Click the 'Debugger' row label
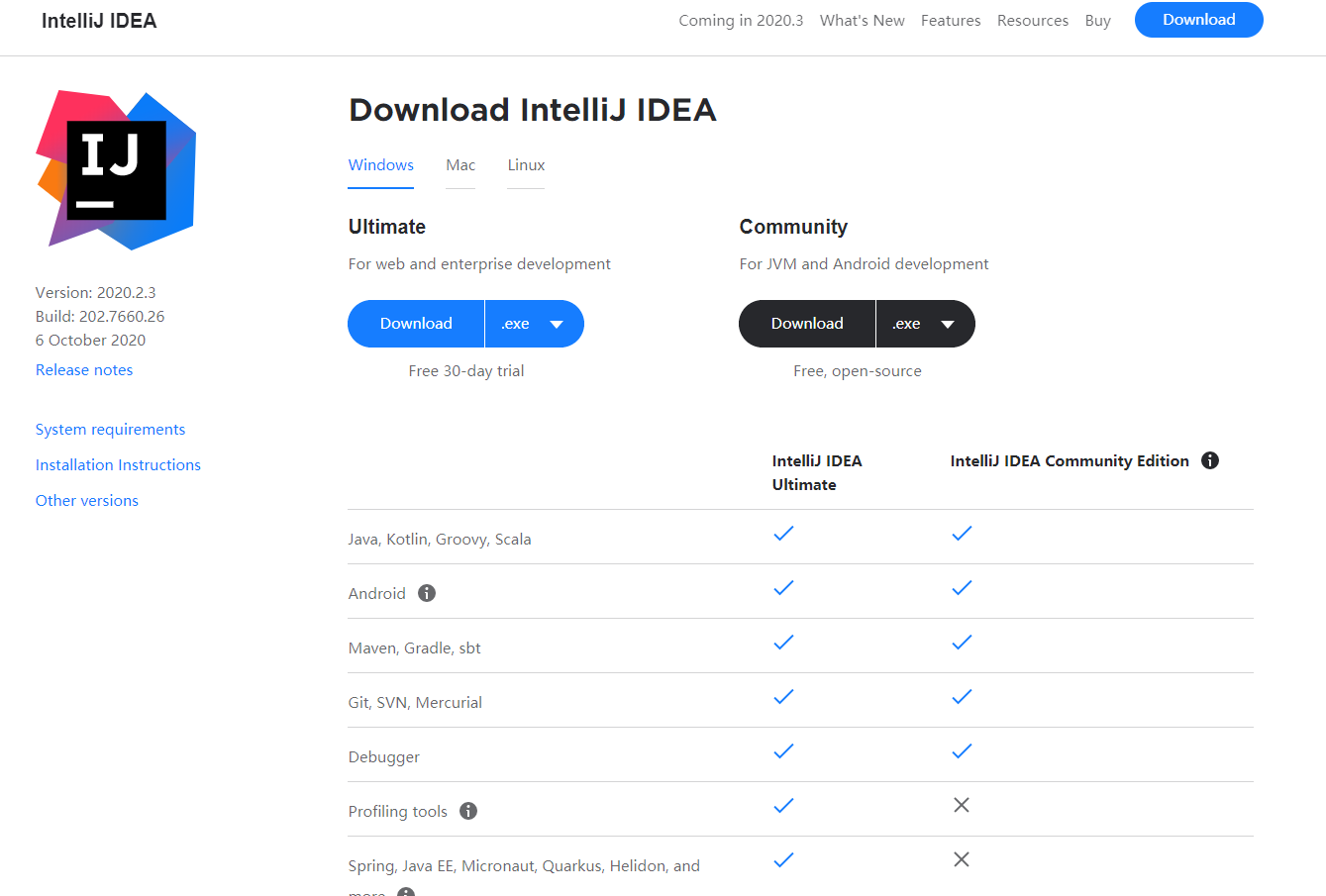This screenshot has height=896, width=1326. [384, 757]
